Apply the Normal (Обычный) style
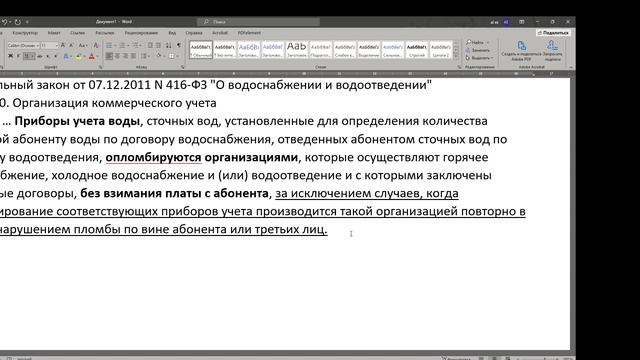The height and width of the screenshot is (360, 640). (201, 50)
